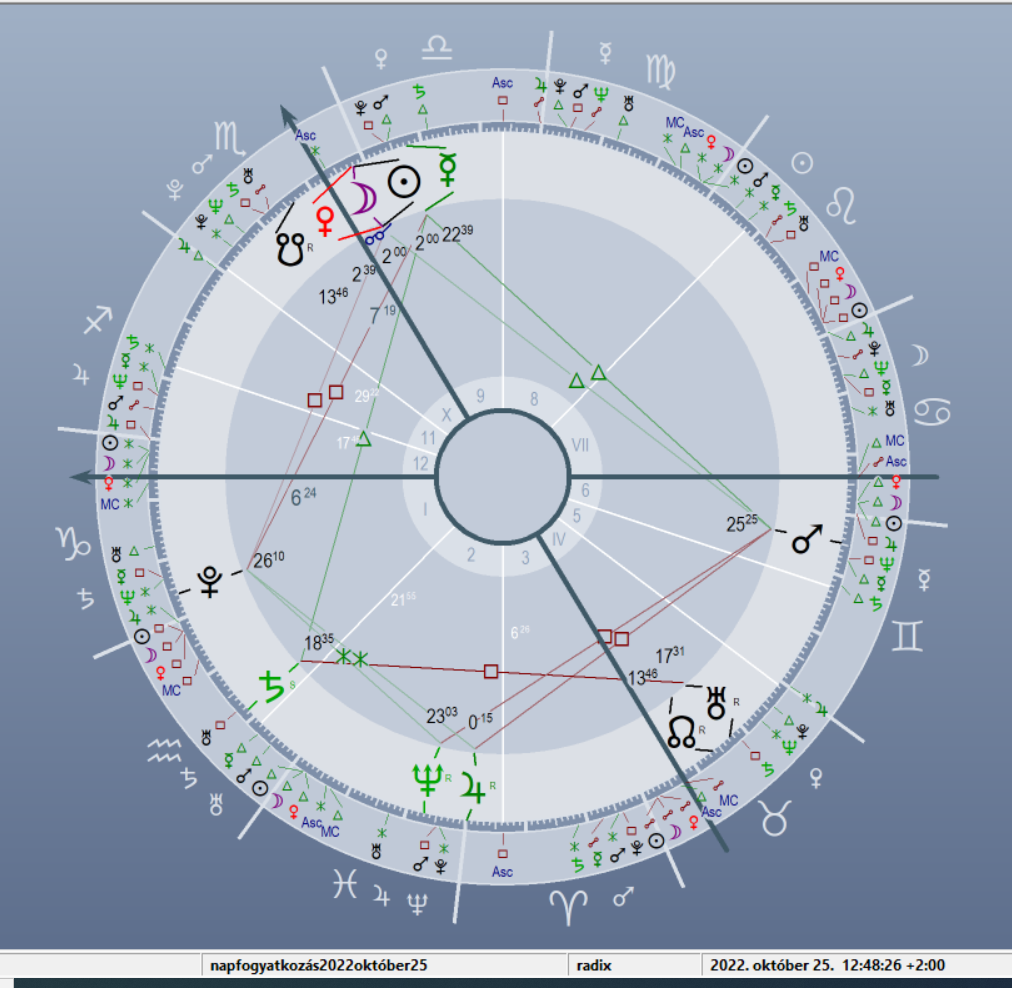Click the date and time in status bar
This screenshot has height=988, width=1012.
point(827,966)
